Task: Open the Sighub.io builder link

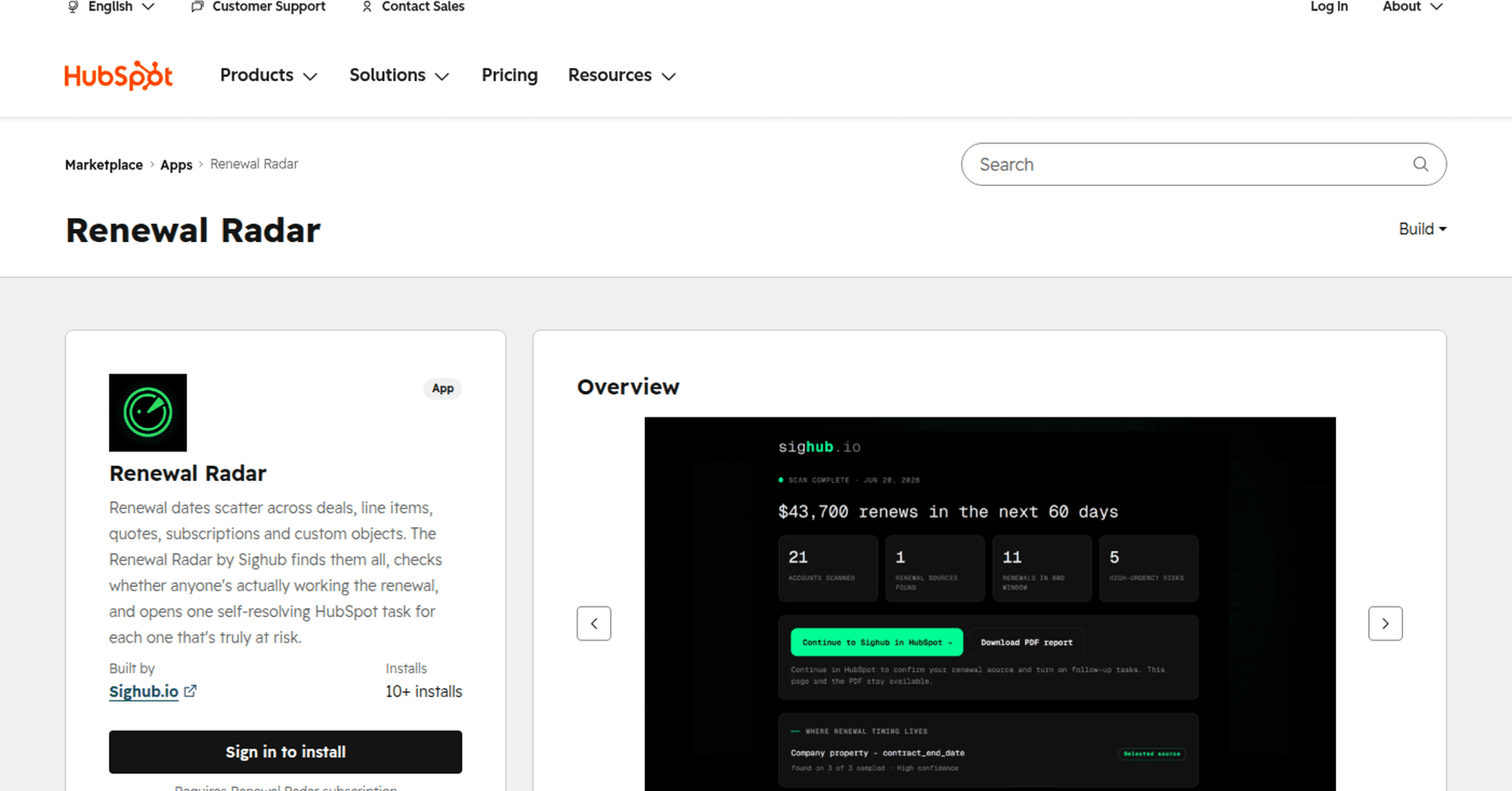Action: [144, 691]
